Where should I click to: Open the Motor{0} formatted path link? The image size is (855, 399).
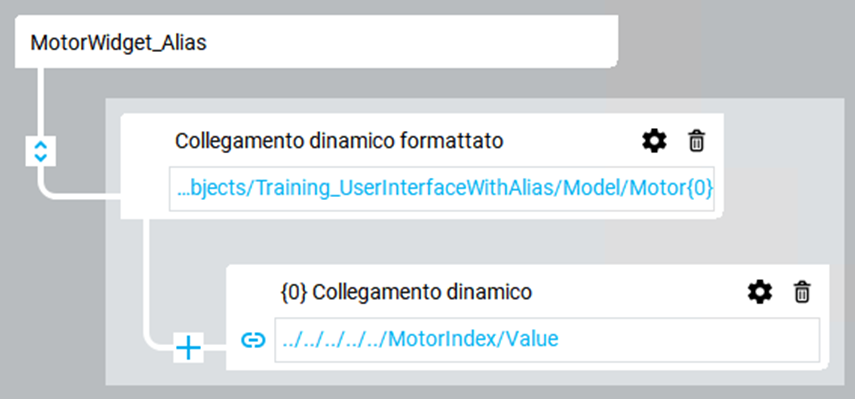pyautogui.click(x=445, y=188)
